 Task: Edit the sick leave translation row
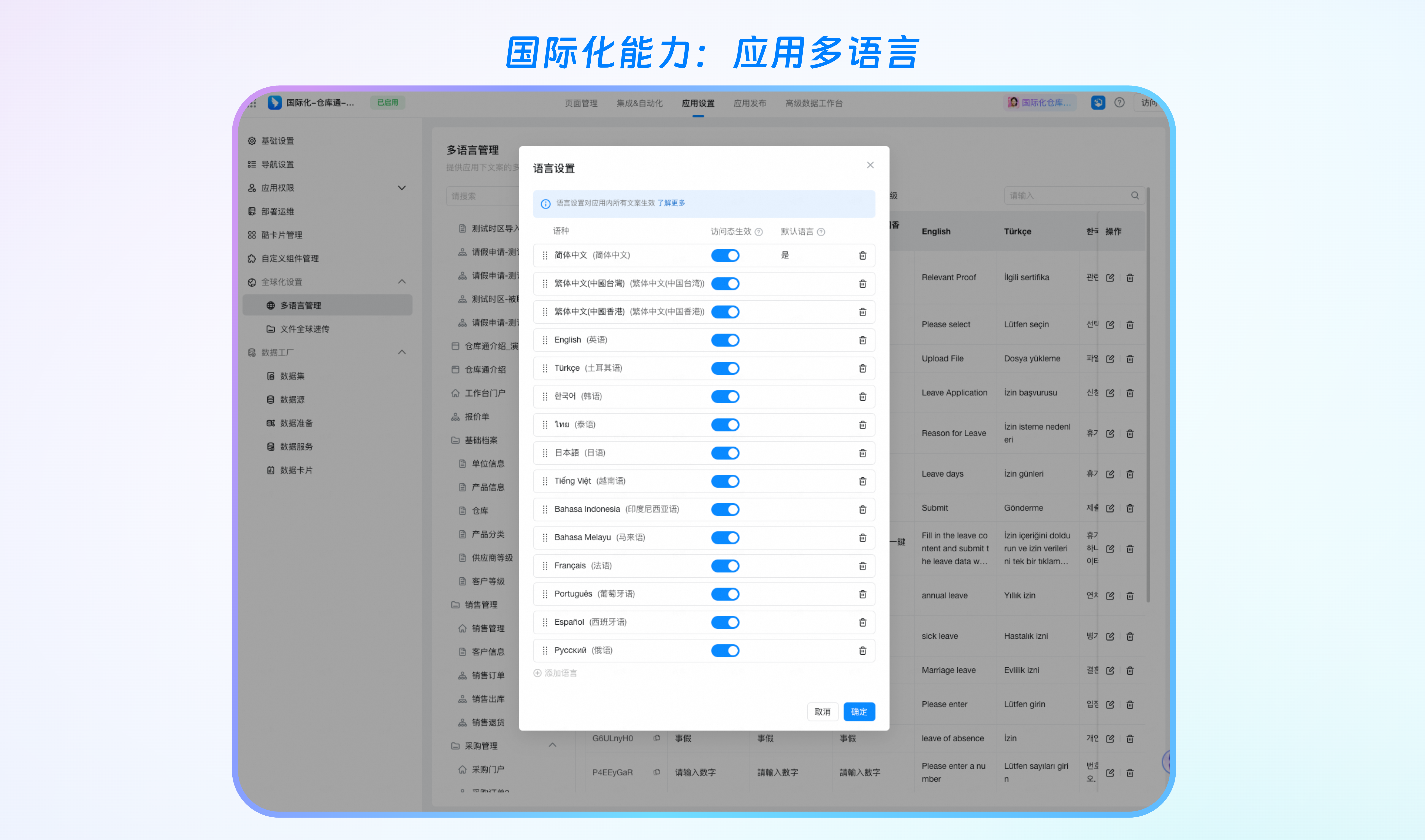(x=1110, y=636)
